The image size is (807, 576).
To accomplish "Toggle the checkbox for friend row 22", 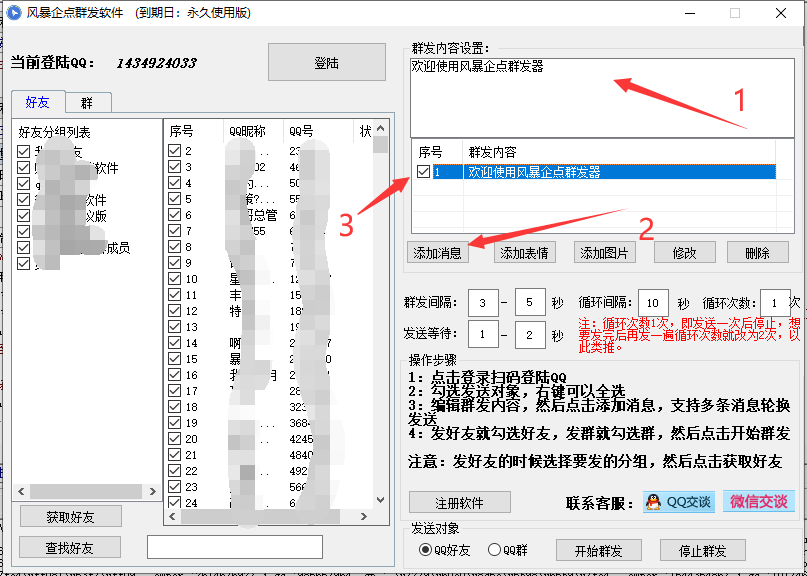I will [174, 471].
